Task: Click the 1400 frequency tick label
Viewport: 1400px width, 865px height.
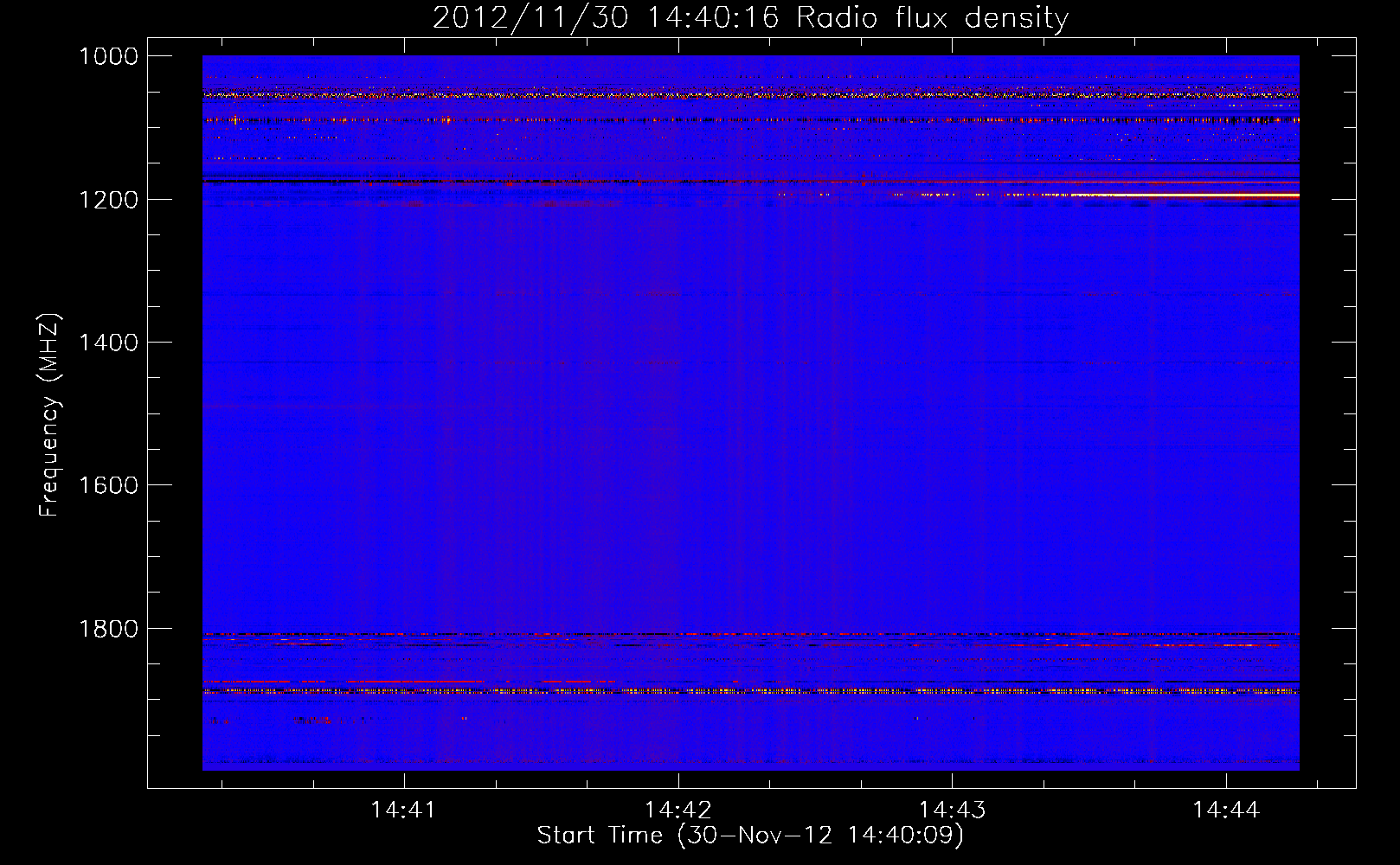Action: [x=108, y=343]
